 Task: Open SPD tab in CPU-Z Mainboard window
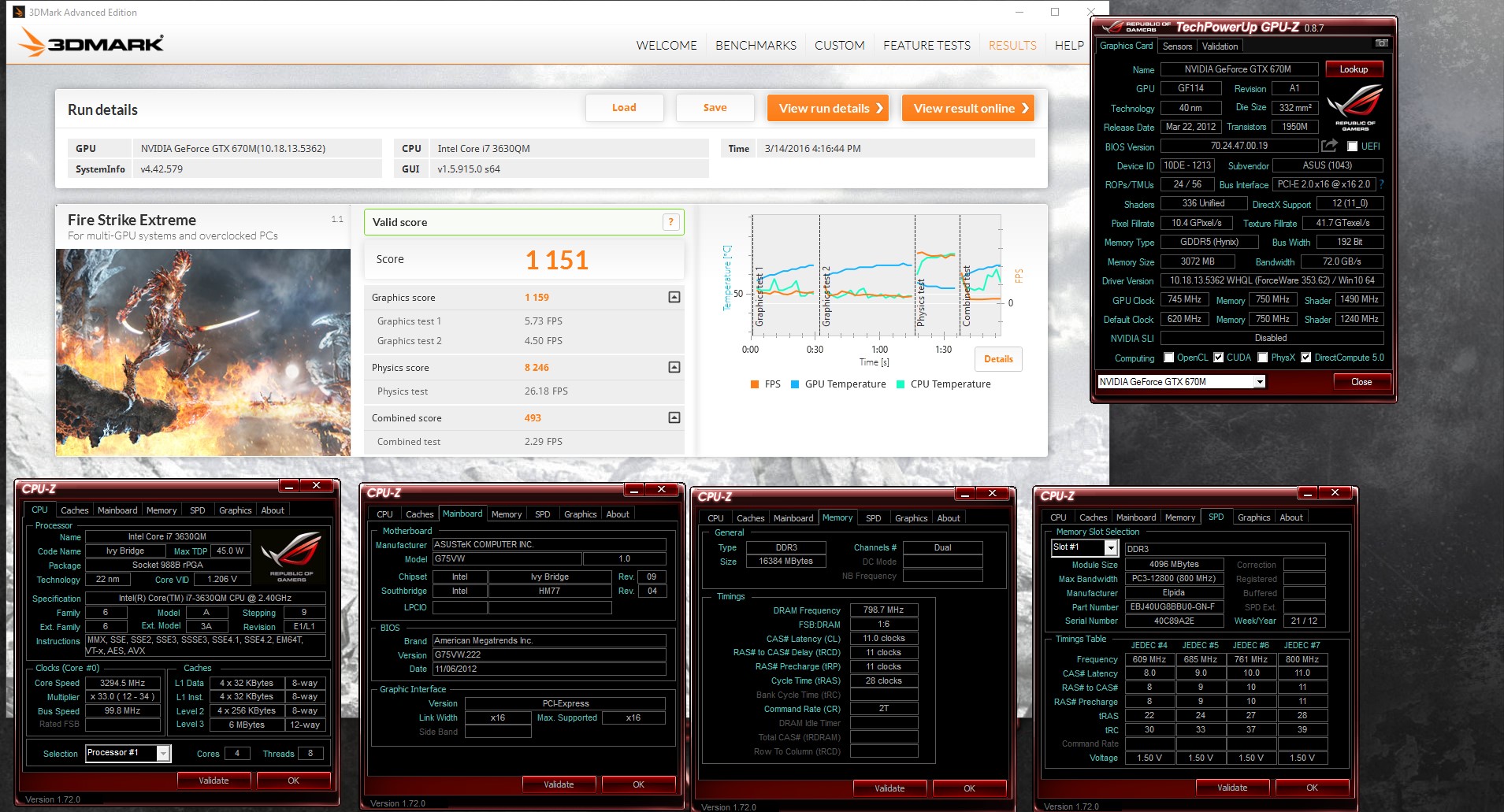point(543,514)
